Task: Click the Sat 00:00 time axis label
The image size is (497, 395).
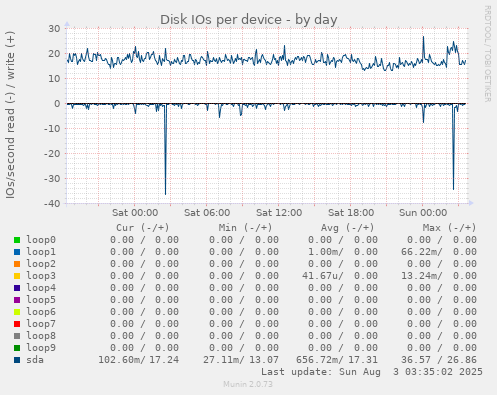Action: [x=135, y=213]
